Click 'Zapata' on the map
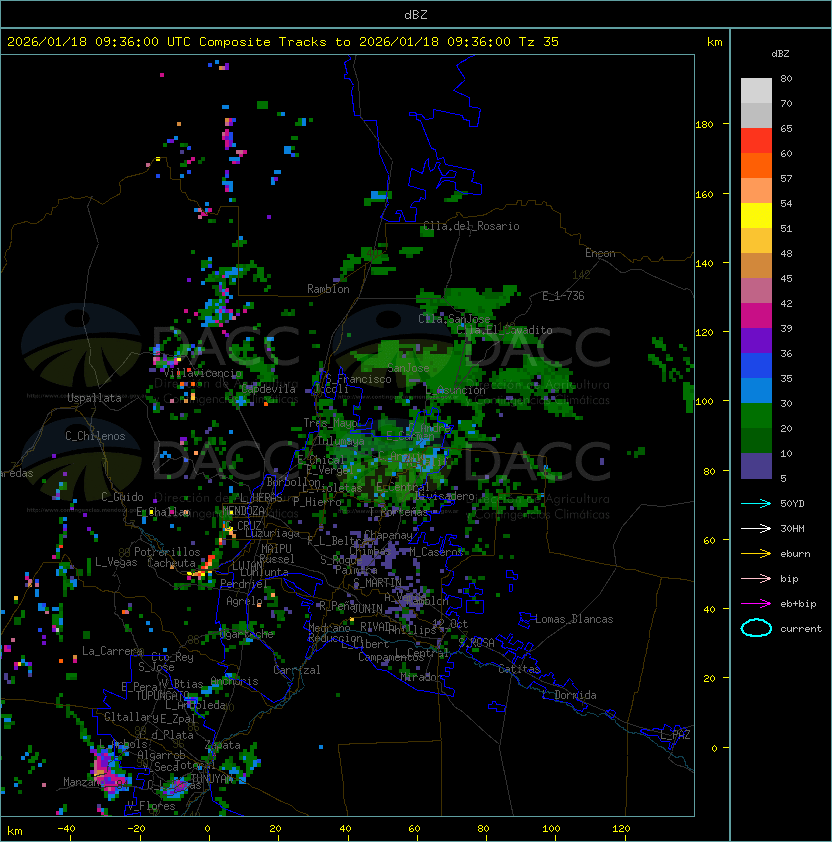832x842 pixels. [x=222, y=745]
